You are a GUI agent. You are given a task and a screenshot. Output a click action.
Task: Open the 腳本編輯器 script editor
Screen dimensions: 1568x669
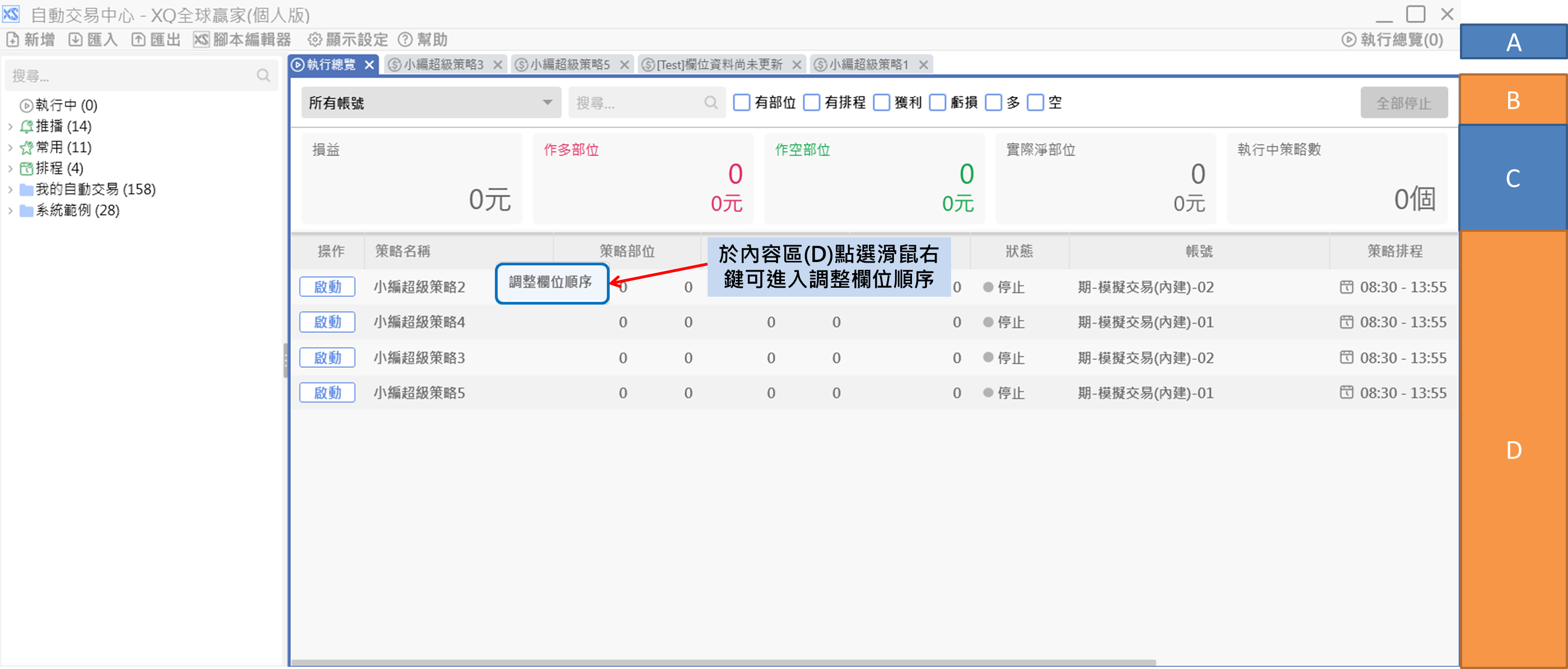pos(242,40)
